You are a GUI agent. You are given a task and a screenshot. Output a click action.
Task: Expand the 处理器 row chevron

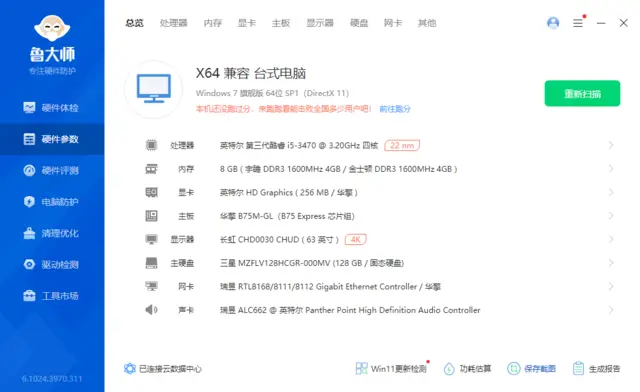click(611, 145)
